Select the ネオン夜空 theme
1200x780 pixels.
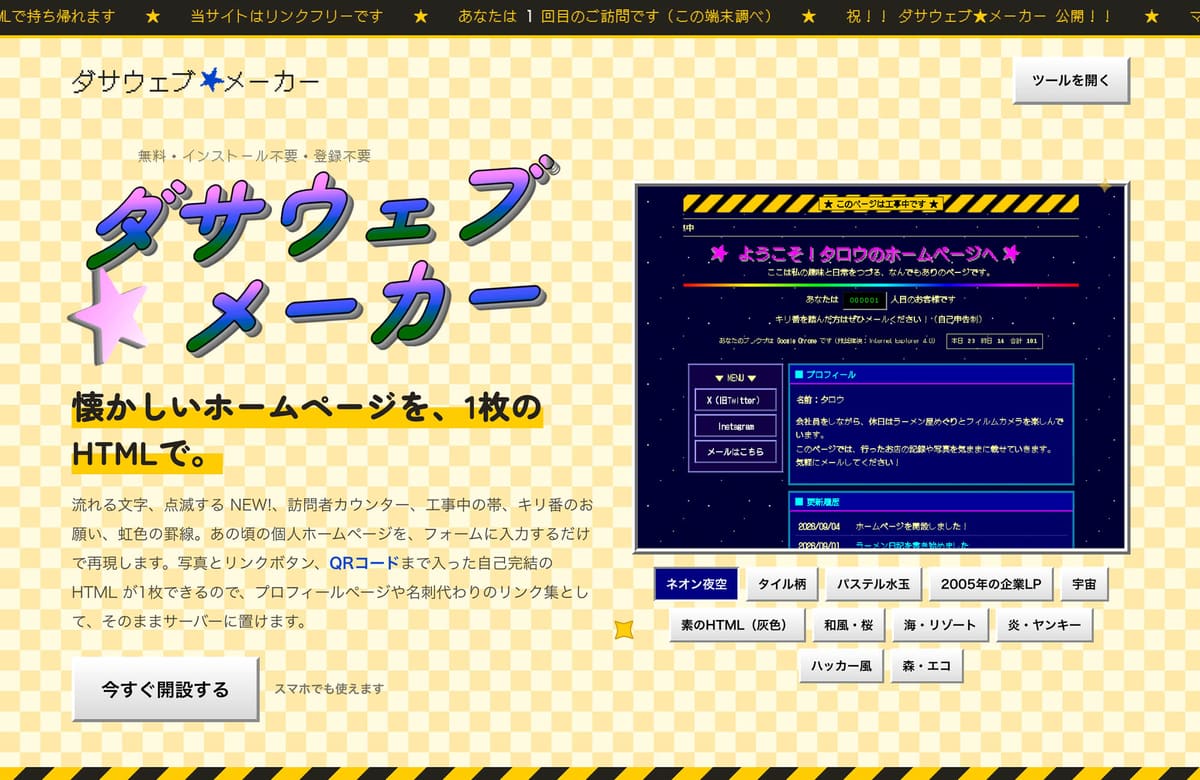click(x=696, y=584)
